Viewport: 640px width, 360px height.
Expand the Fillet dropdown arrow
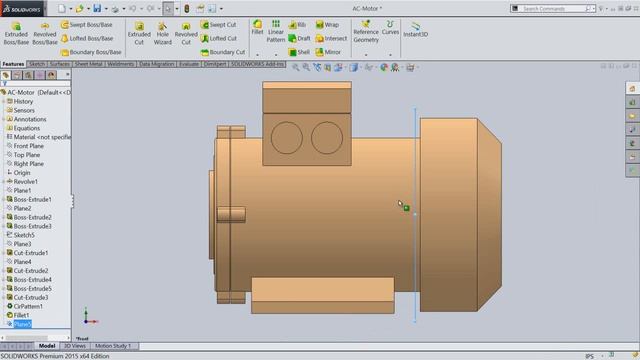click(x=257, y=55)
